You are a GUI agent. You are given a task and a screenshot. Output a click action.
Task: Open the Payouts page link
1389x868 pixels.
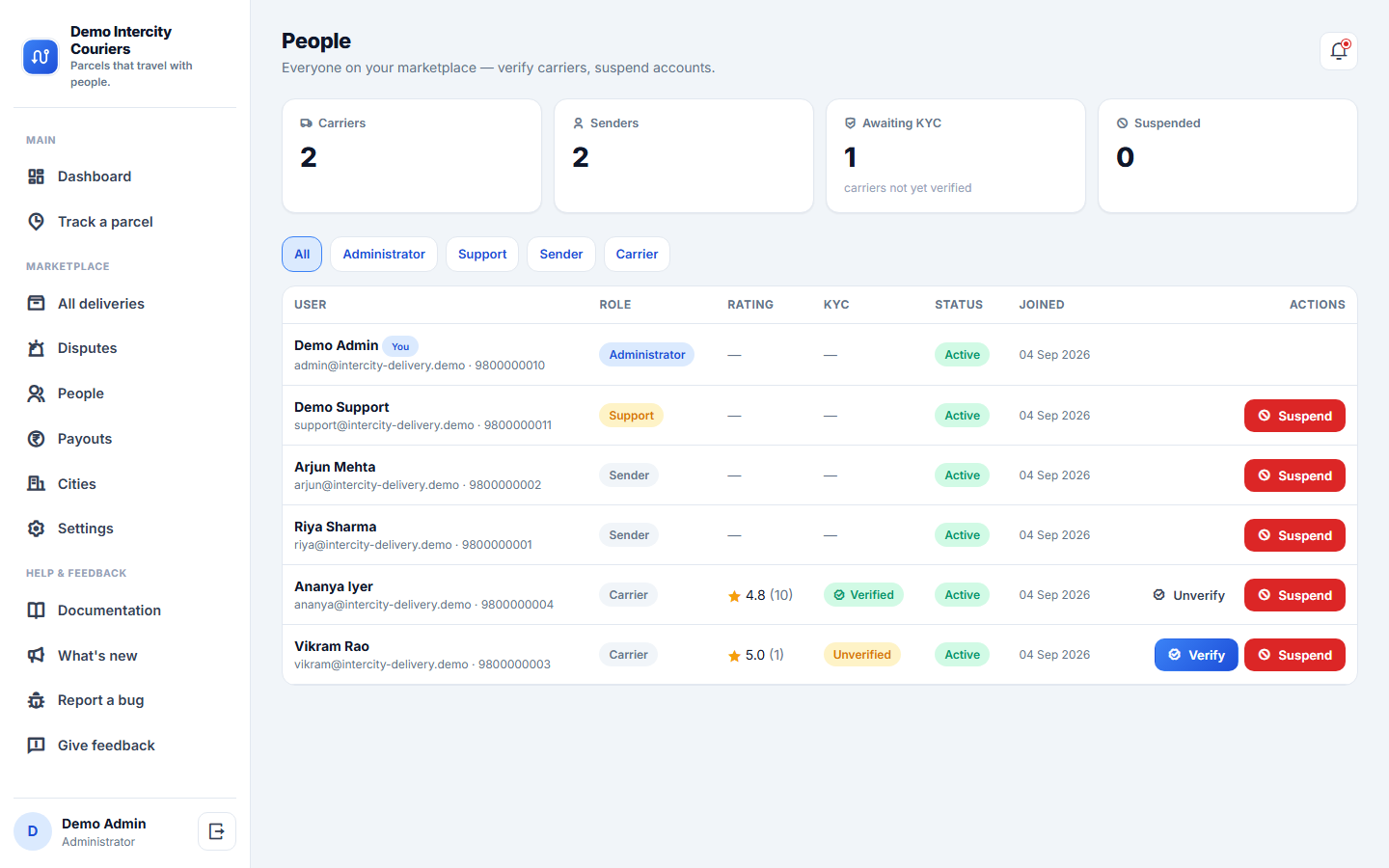tap(124, 439)
